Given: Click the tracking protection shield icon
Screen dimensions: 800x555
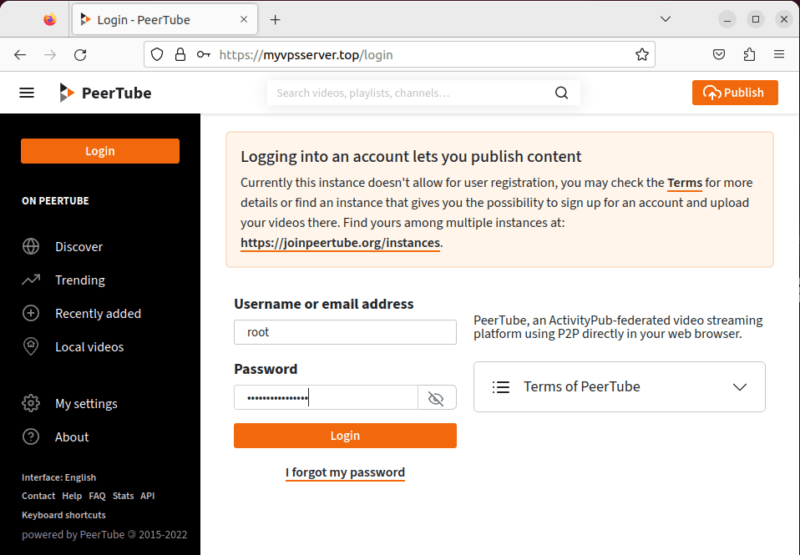Looking at the screenshot, I should point(157,55).
